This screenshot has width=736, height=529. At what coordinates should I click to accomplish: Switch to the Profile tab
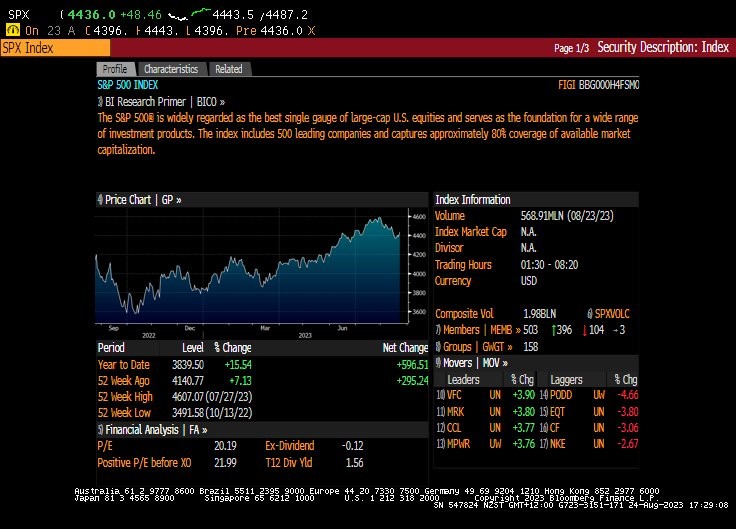[115, 69]
